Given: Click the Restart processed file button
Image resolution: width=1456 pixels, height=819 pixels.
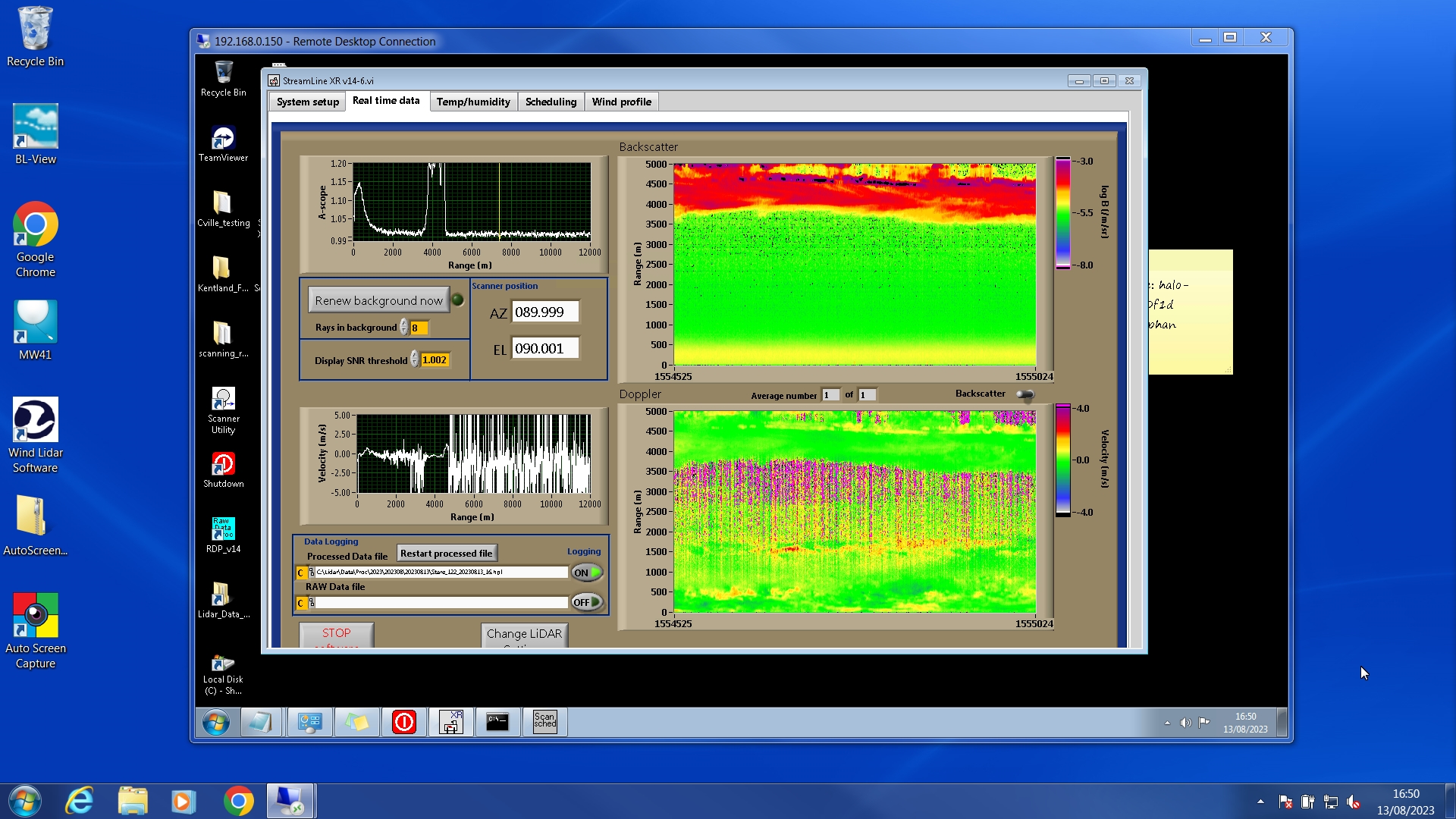Looking at the screenshot, I should pos(446,554).
